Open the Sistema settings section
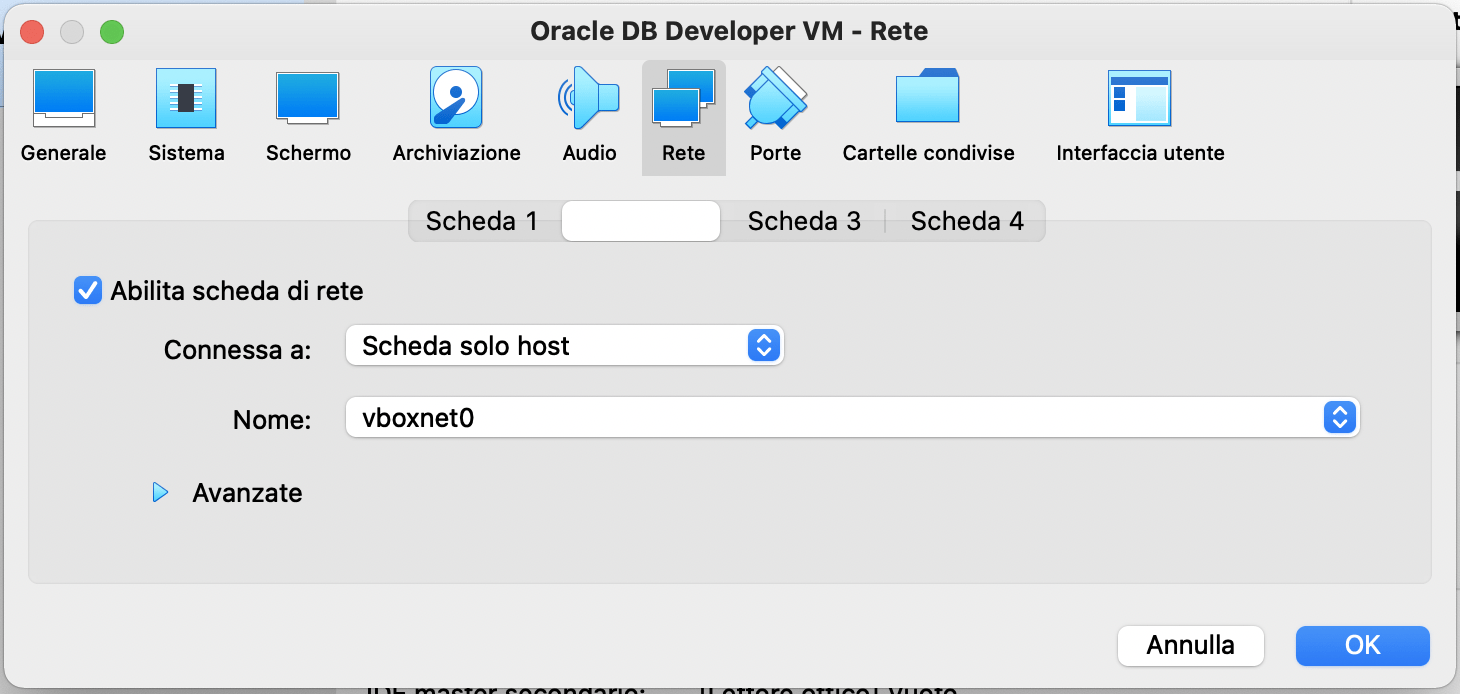Image resolution: width=1460 pixels, height=694 pixels. [186, 117]
